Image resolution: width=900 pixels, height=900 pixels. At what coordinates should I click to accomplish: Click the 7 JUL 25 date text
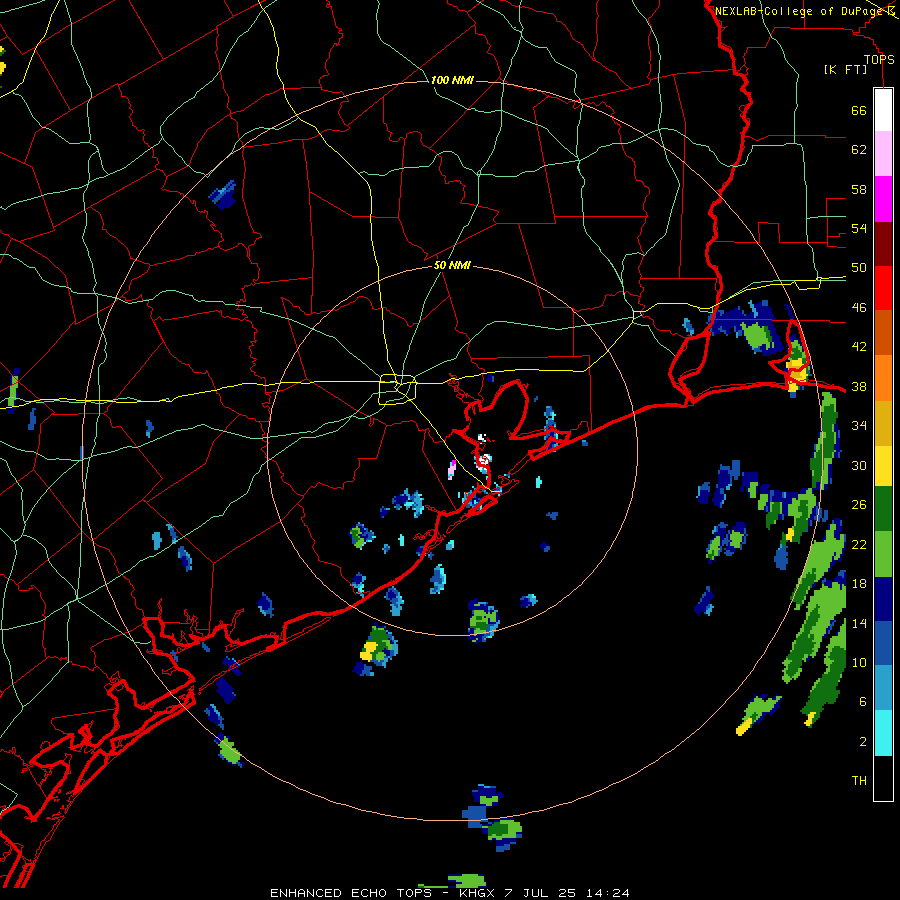pyautogui.click(x=540, y=893)
